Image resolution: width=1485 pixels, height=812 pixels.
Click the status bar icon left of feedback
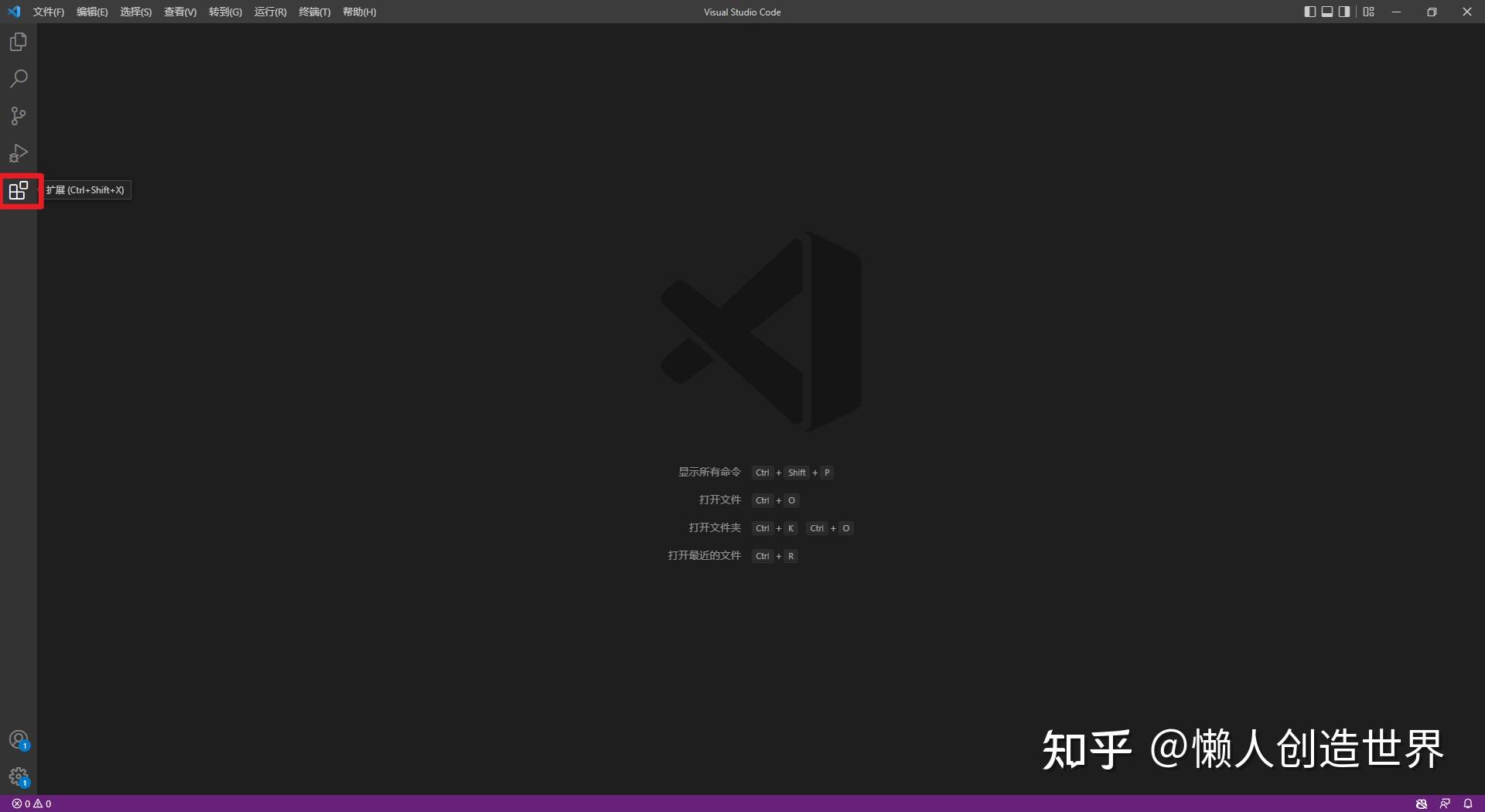1422,803
